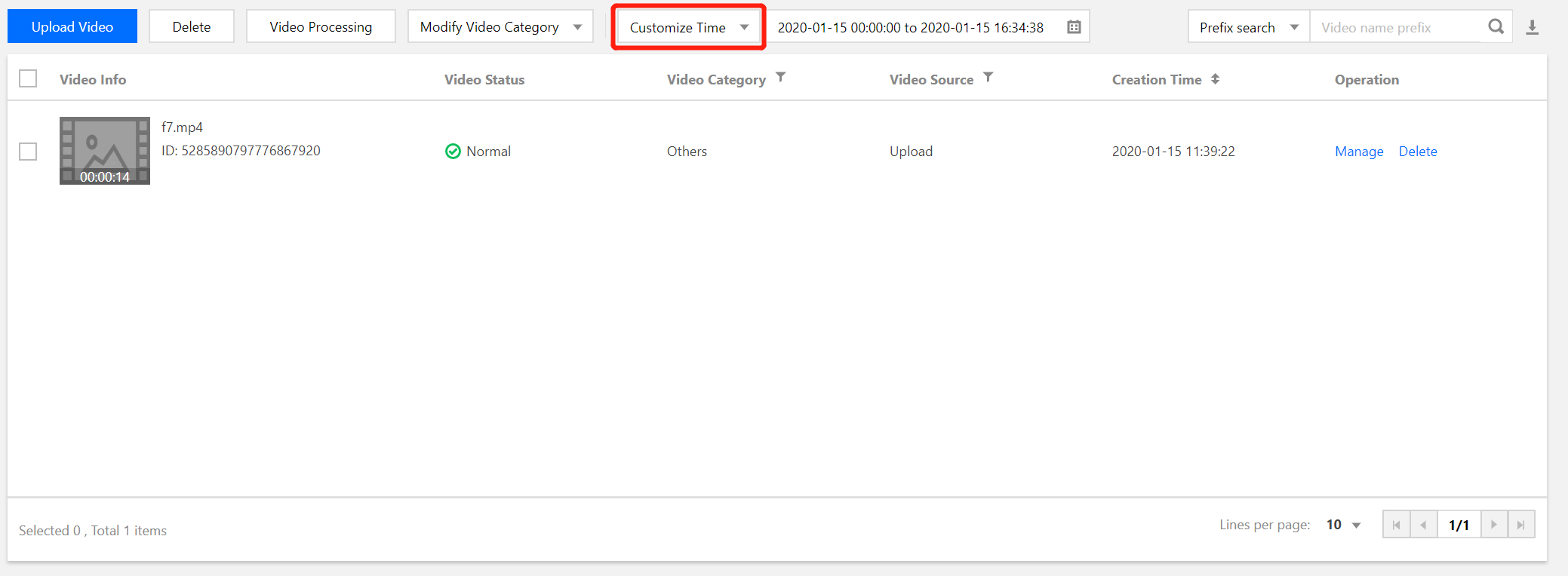This screenshot has width=1568, height=576.
Task: Click the toolbar Delete button
Action: click(x=192, y=26)
